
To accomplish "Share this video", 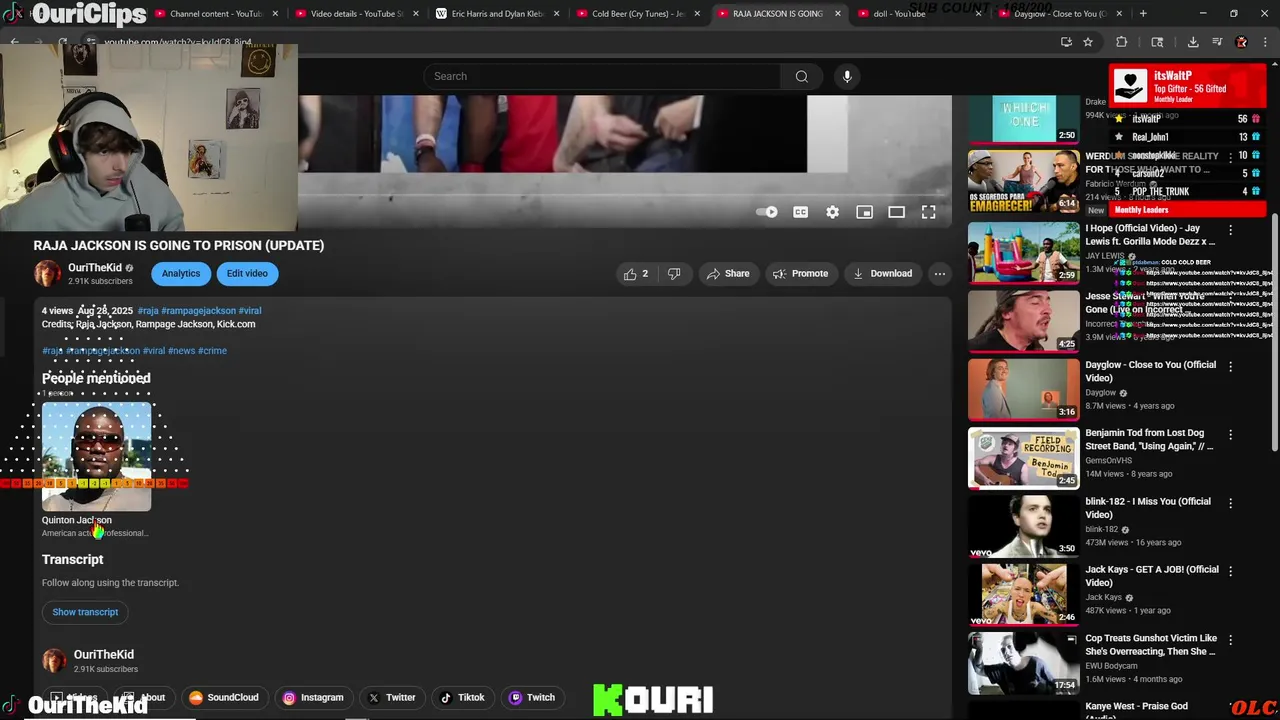I will pyautogui.click(x=728, y=273).
